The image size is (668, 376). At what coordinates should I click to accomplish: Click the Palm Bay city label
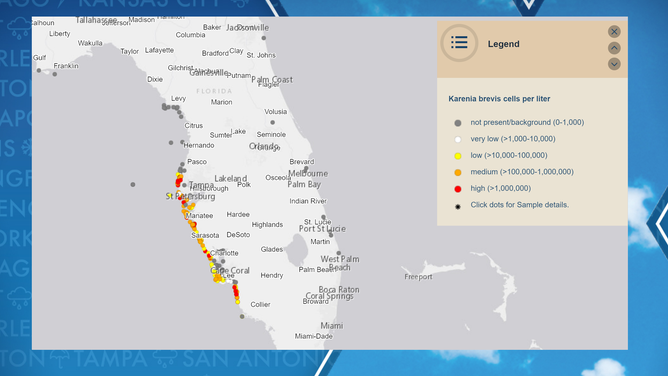pos(304,184)
